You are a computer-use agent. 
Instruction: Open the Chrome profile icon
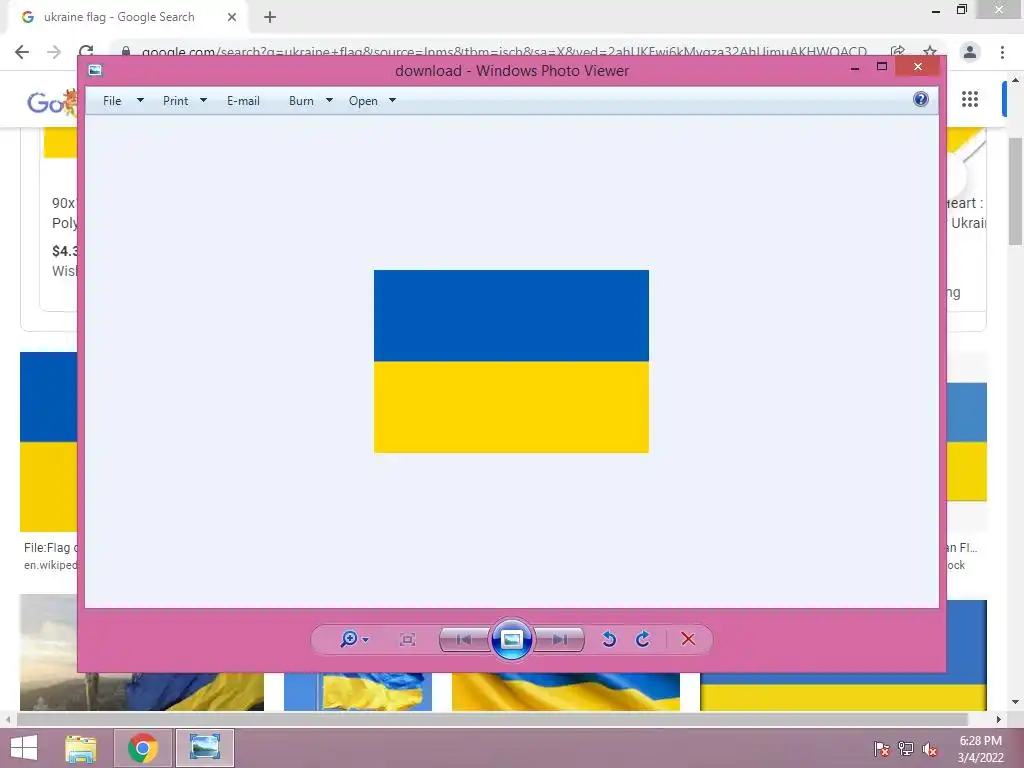(x=970, y=52)
